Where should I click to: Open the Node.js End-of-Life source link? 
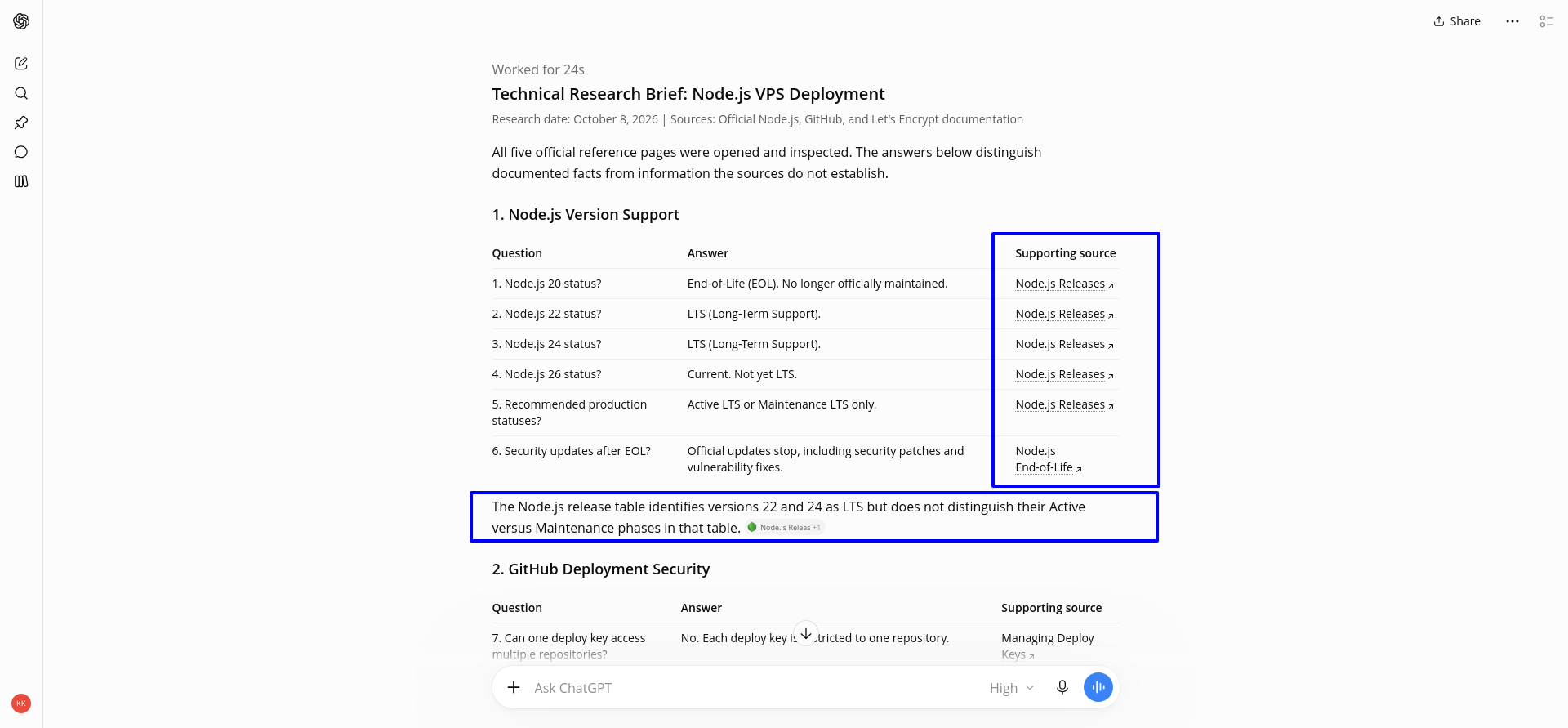pyautogui.click(x=1049, y=459)
